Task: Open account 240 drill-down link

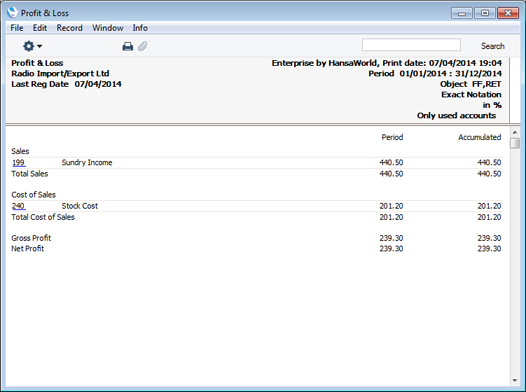Action: click(18, 206)
